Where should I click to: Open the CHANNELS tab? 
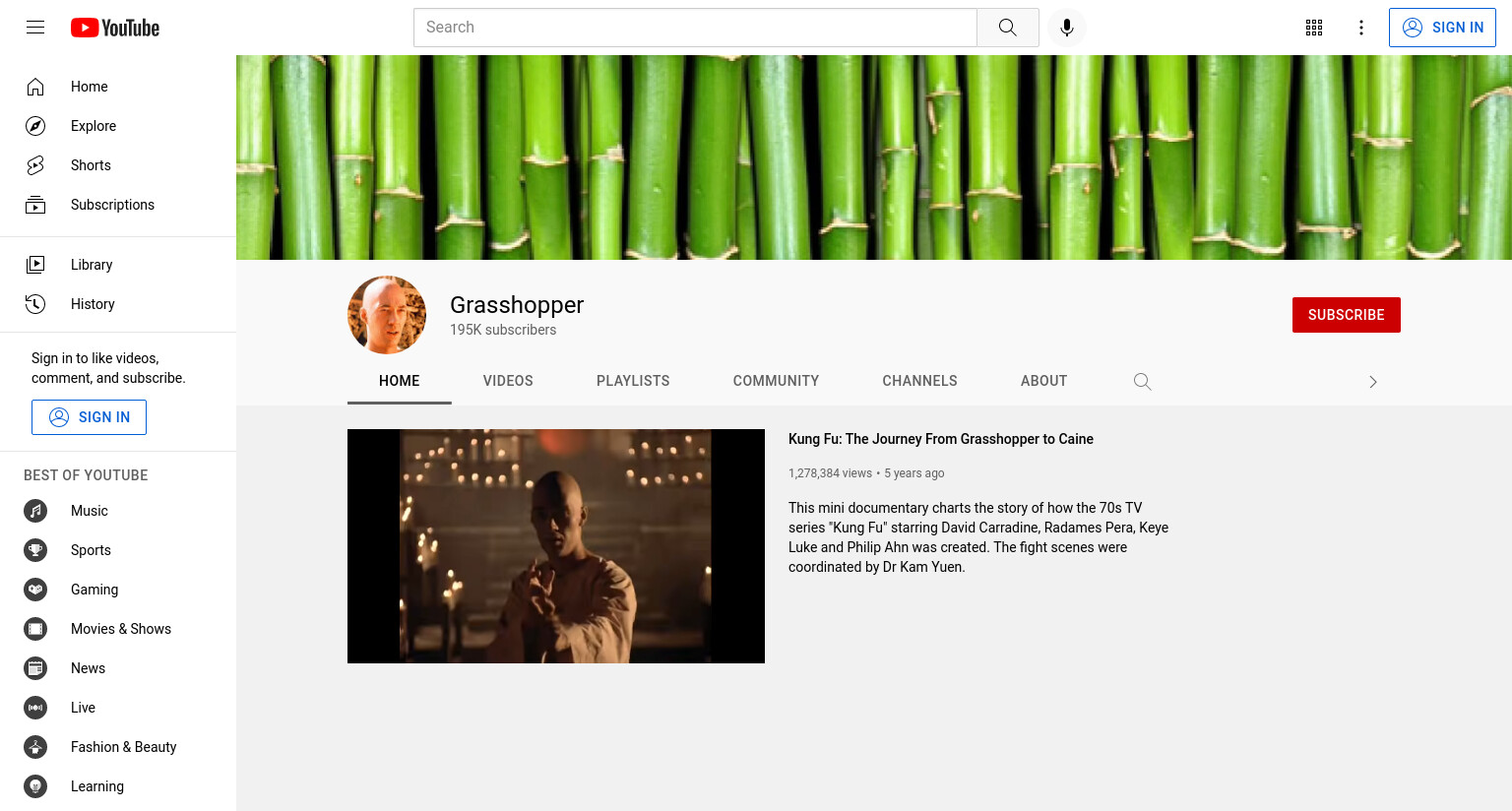pos(919,381)
